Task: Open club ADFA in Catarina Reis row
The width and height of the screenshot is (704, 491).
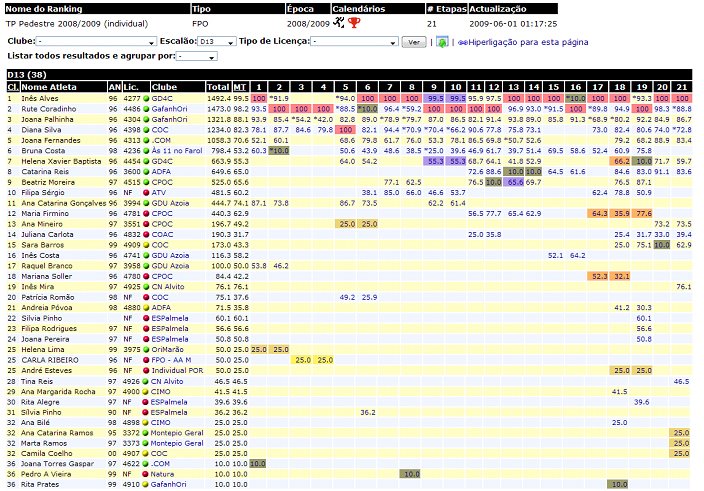Action: click(161, 171)
